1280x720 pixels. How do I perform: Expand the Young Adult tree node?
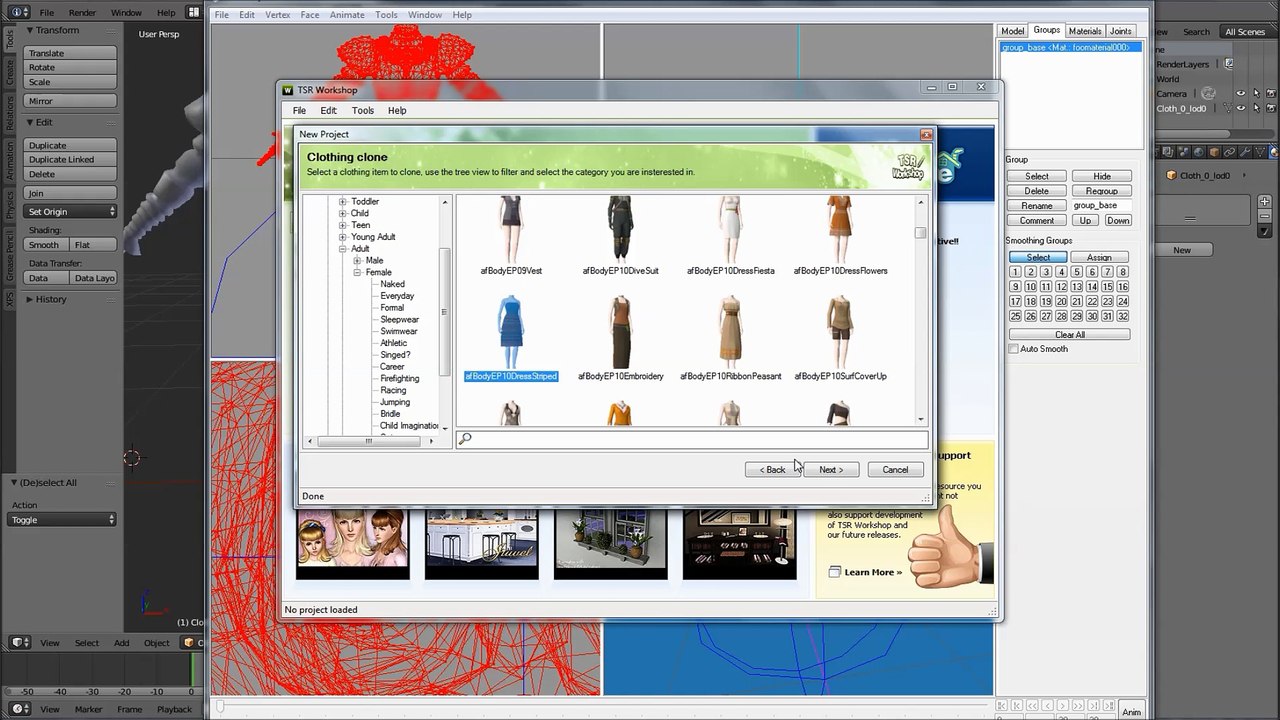[343, 237]
